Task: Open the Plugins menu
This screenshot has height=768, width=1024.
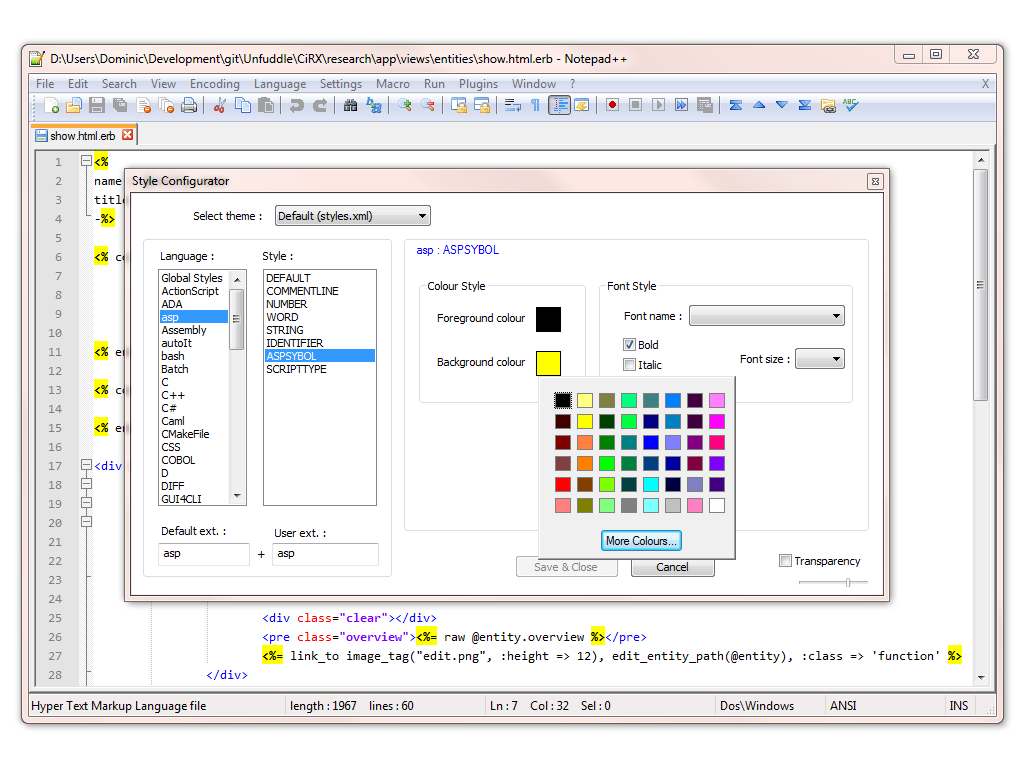Action: (478, 84)
